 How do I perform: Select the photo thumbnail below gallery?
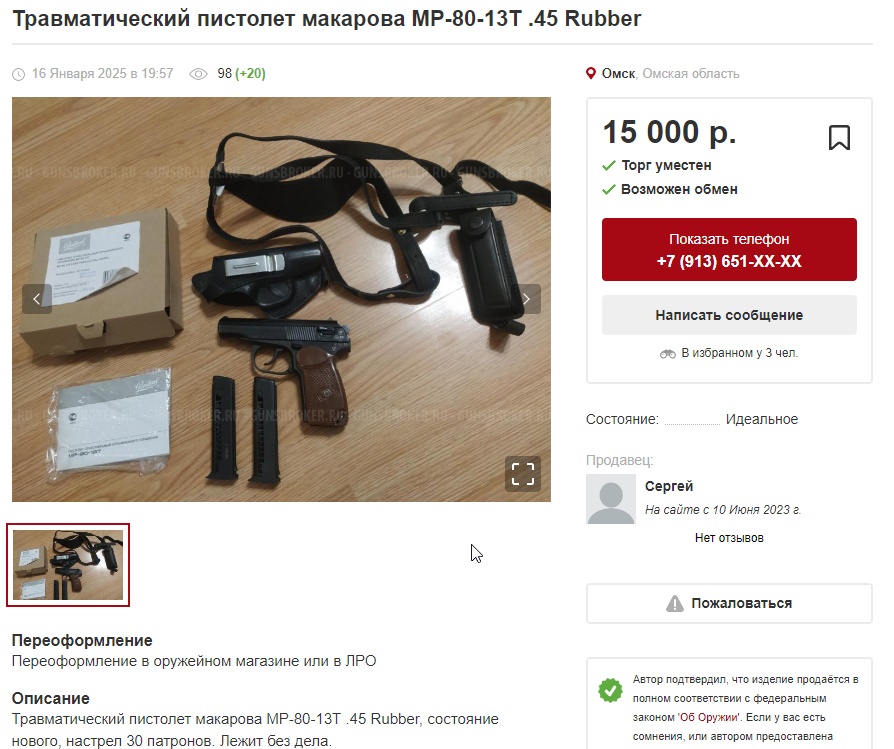(68, 565)
